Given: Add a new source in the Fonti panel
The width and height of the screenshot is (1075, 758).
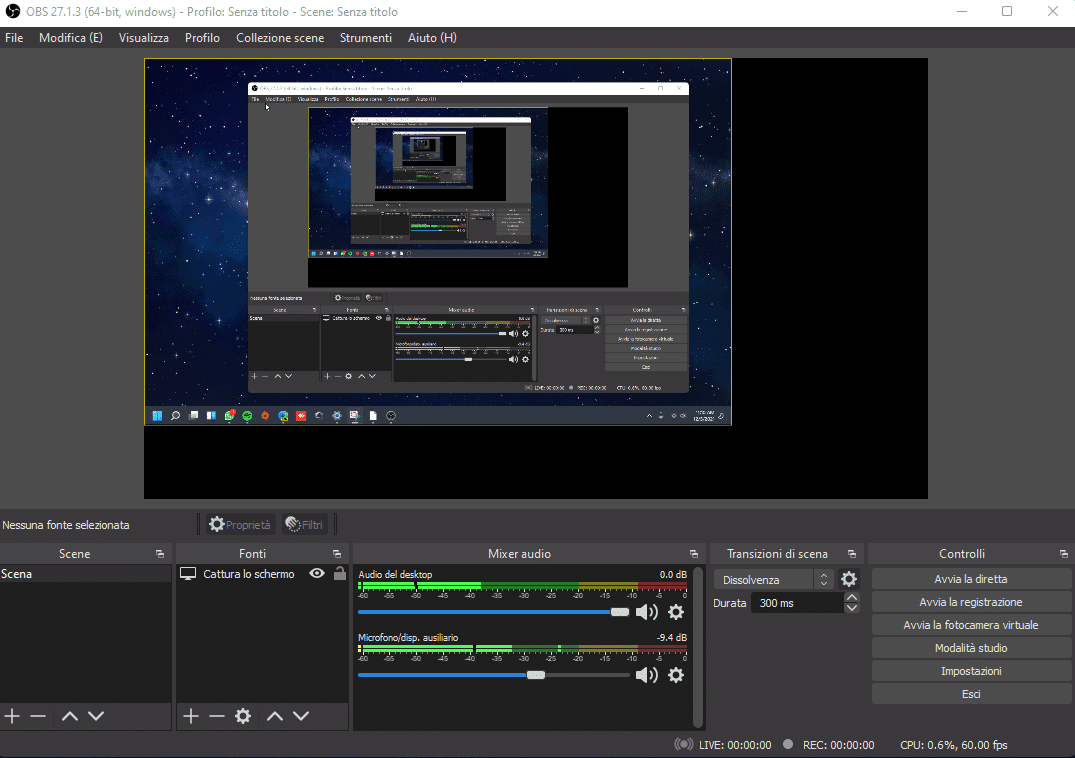Looking at the screenshot, I should [191, 716].
